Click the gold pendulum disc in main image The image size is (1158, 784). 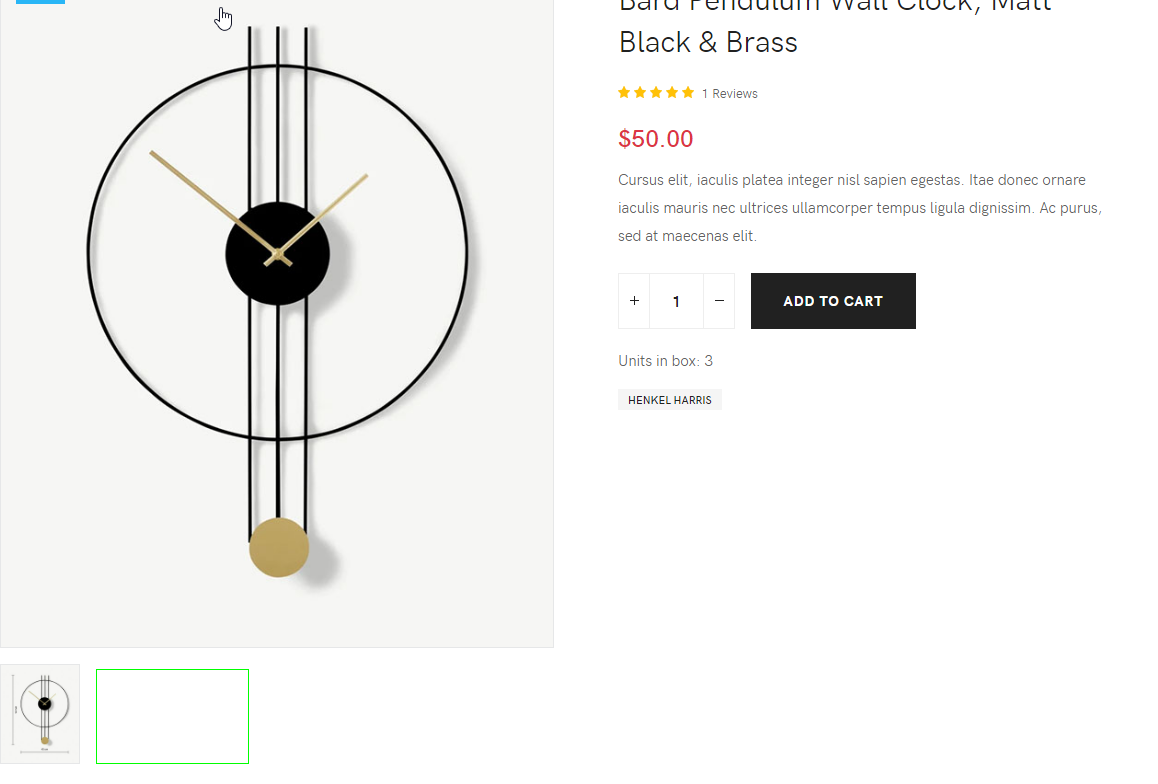[x=279, y=548]
